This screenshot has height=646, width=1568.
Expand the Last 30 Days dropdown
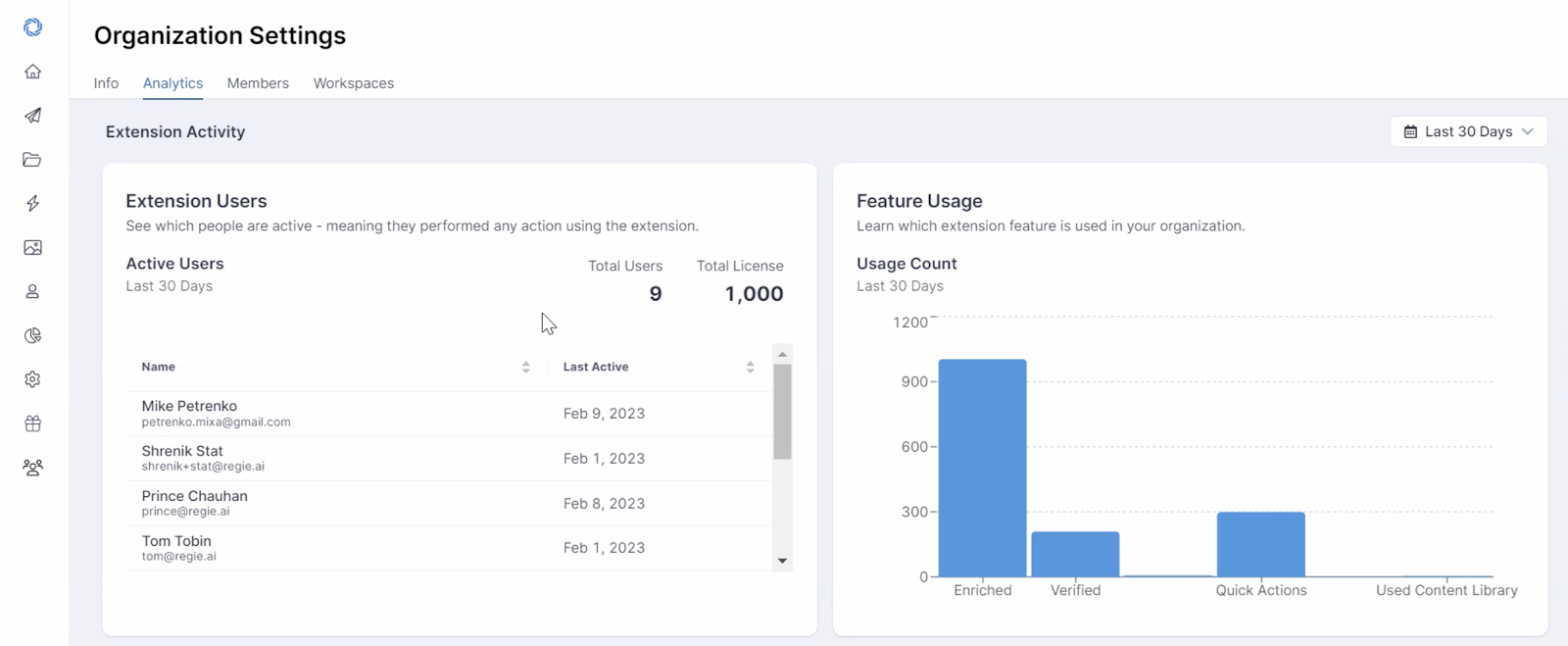(1468, 131)
